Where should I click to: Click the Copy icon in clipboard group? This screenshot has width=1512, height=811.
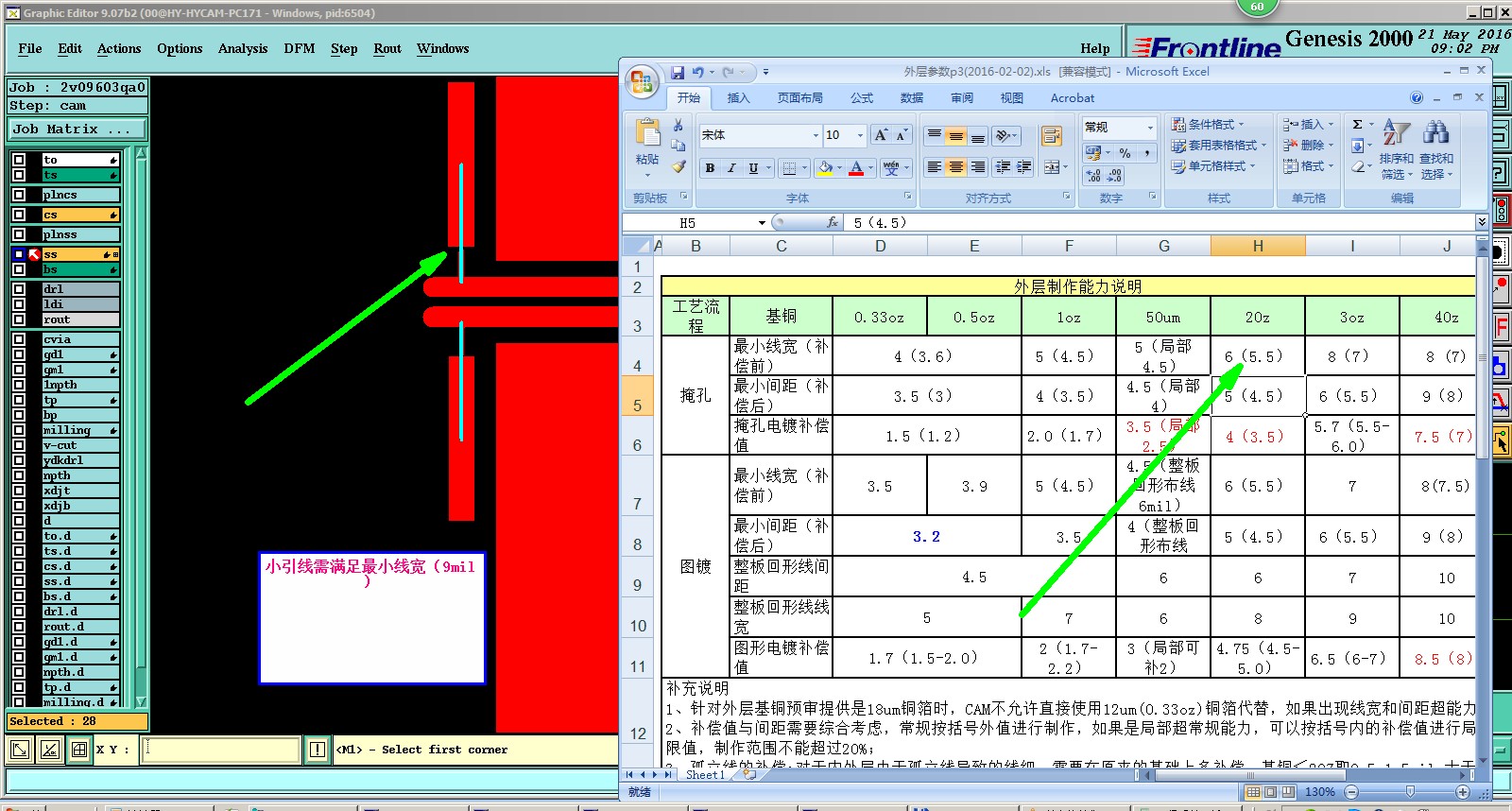(x=678, y=146)
